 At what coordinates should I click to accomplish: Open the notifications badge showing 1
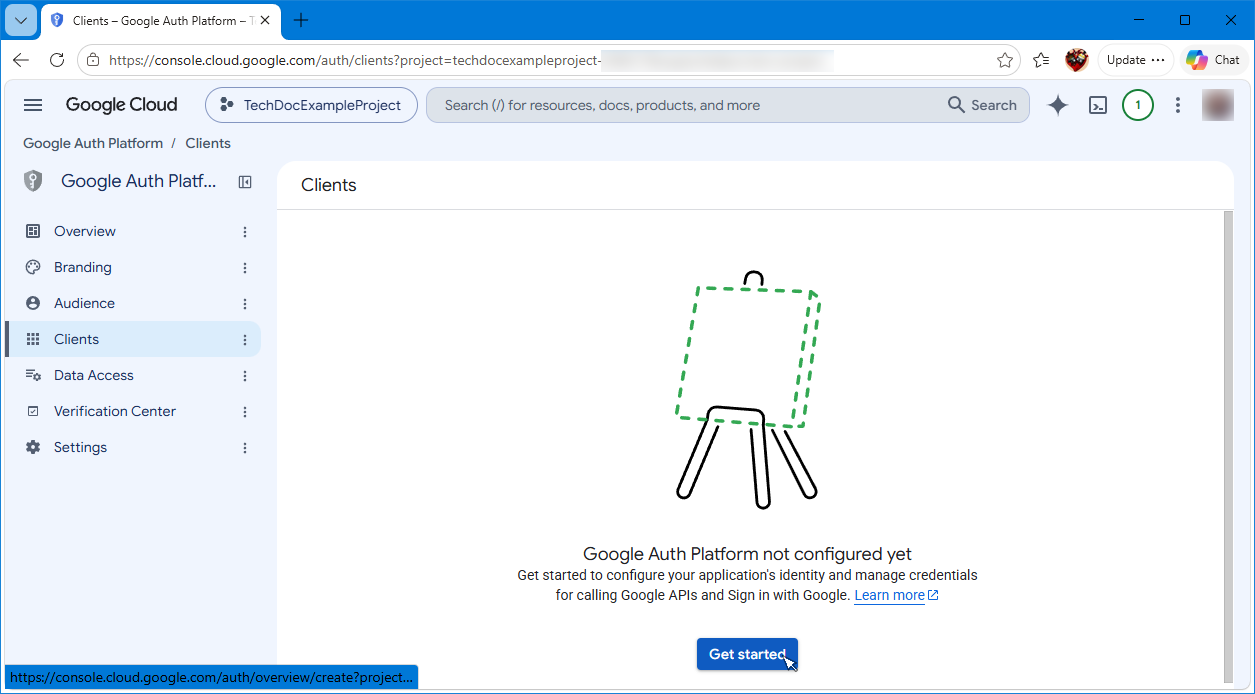tap(1138, 105)
